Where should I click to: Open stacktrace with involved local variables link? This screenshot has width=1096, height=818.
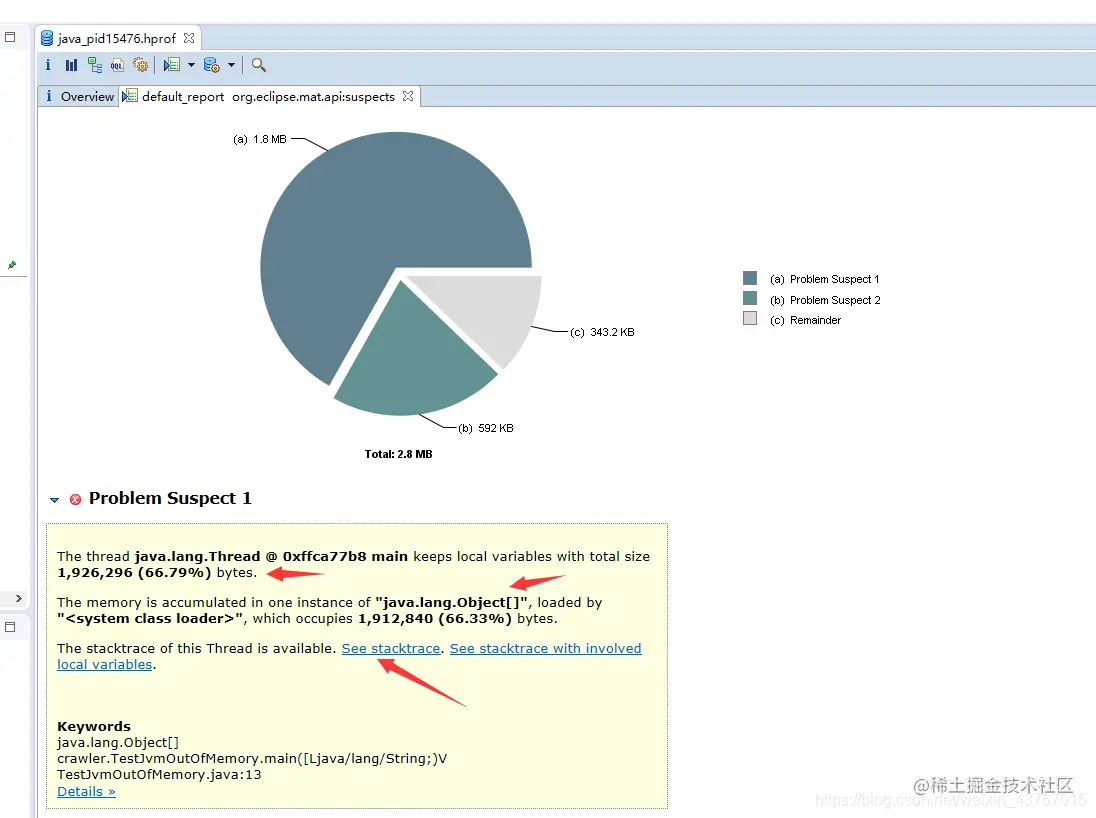[x=545, y=648]
